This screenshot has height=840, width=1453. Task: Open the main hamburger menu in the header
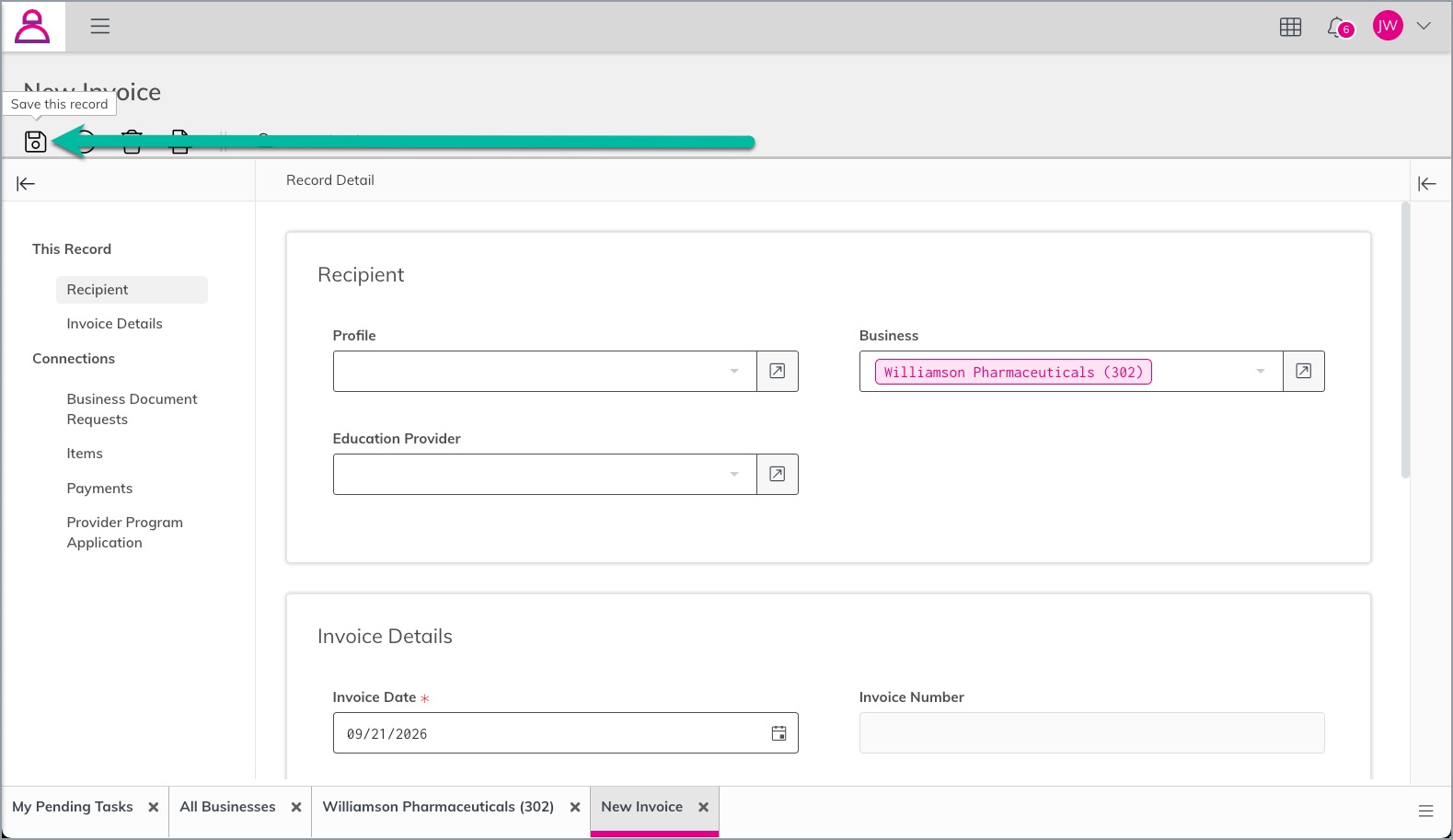point(100,26)
